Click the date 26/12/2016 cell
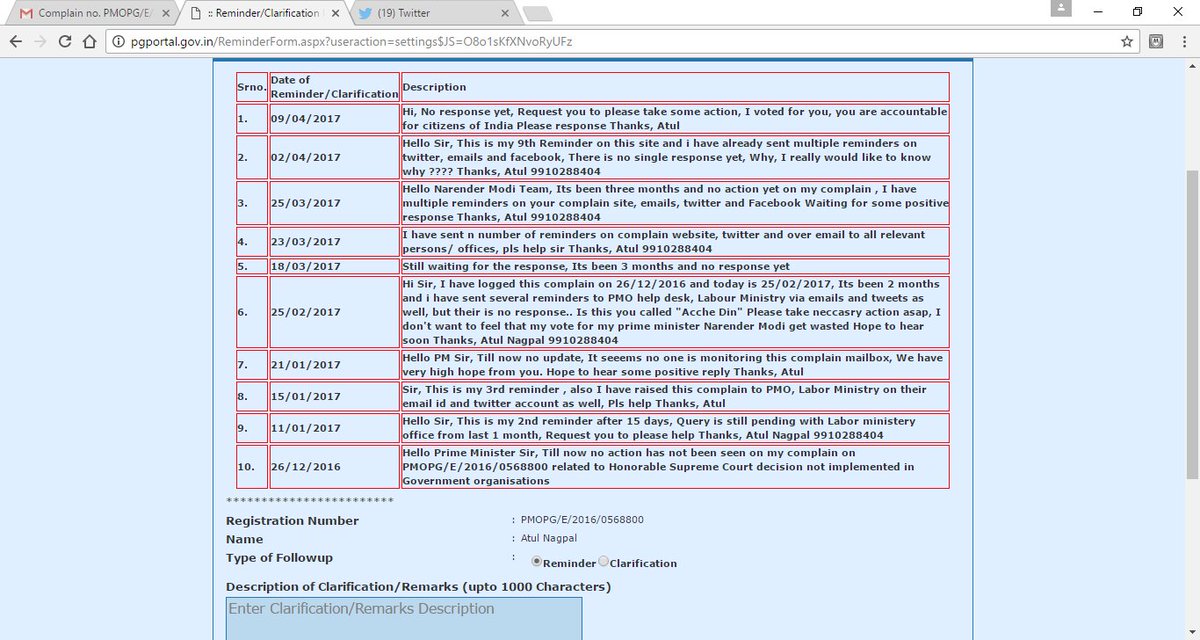 coord(334,467)
